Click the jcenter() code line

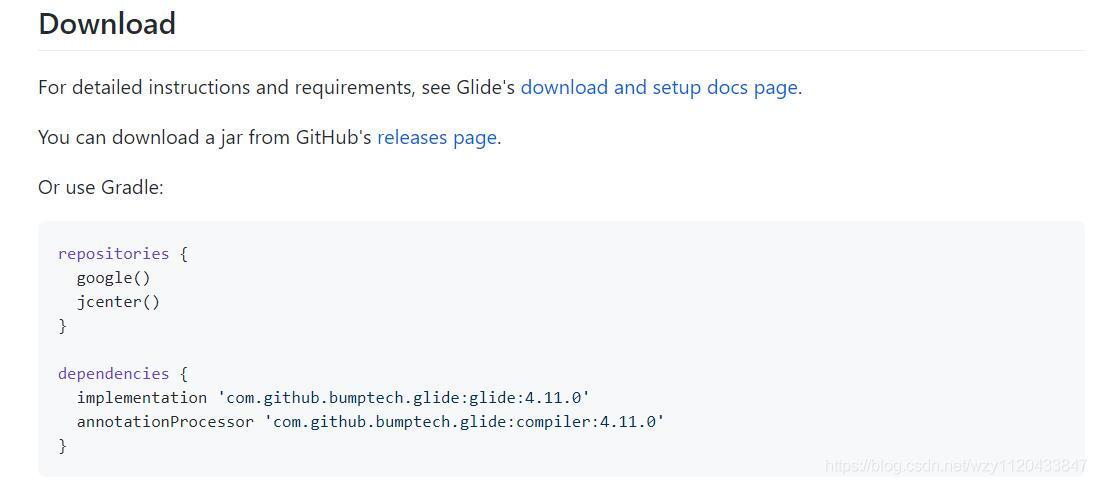pos(118,302)
